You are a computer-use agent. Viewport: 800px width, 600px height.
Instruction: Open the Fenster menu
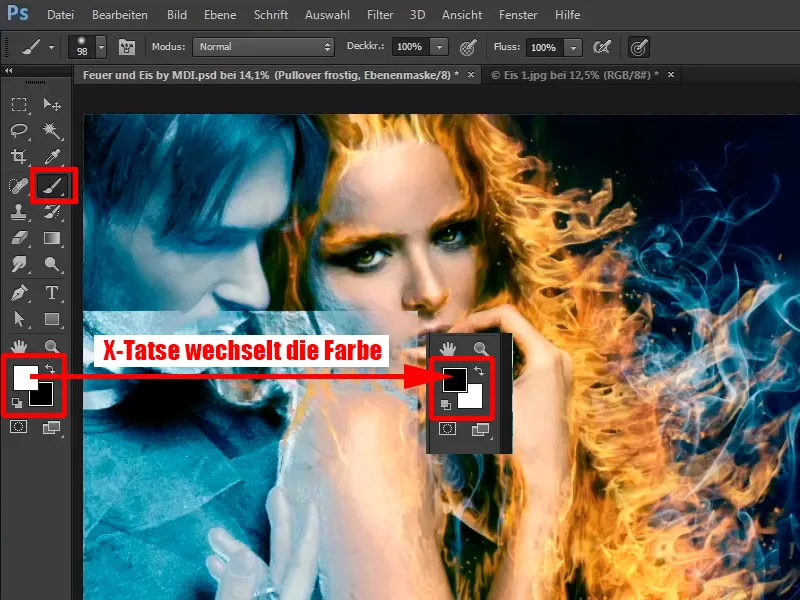point(518,15)
